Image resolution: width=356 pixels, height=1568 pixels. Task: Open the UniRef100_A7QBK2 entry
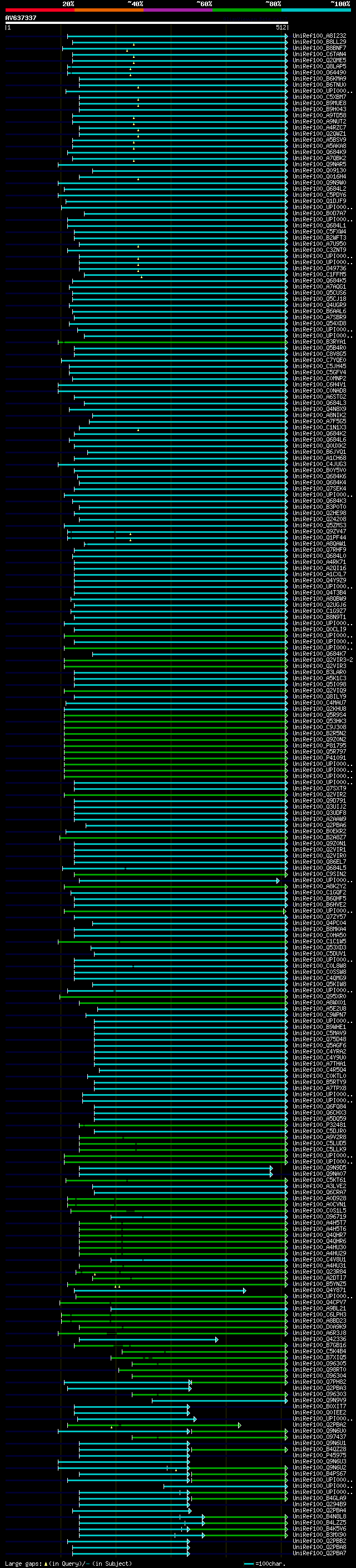coord(319,157)
